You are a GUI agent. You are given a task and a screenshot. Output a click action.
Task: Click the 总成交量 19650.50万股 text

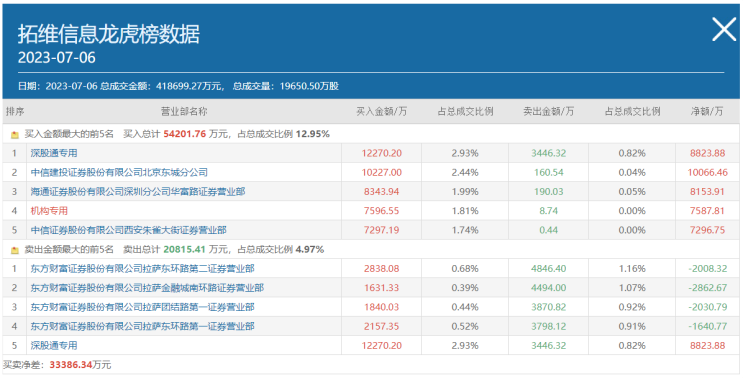286,86
